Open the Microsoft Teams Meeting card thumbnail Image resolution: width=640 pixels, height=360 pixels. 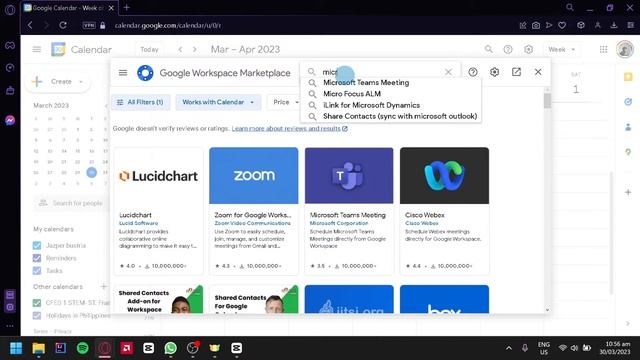pos(349,176)
